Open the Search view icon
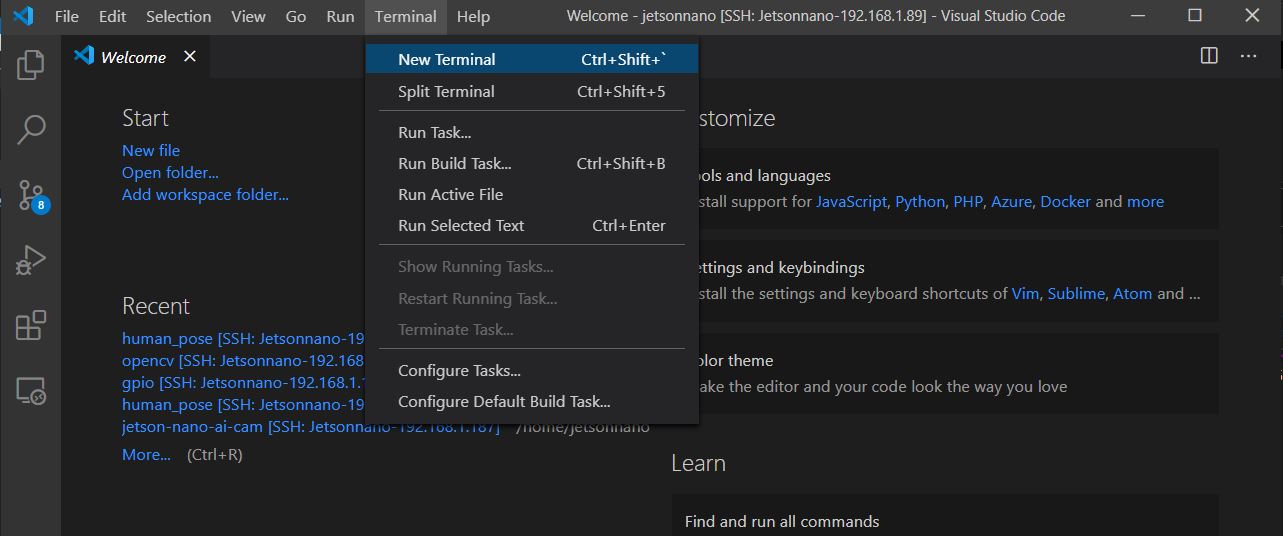This screenshot has width=1283, height=536. [x=30, y=129]
